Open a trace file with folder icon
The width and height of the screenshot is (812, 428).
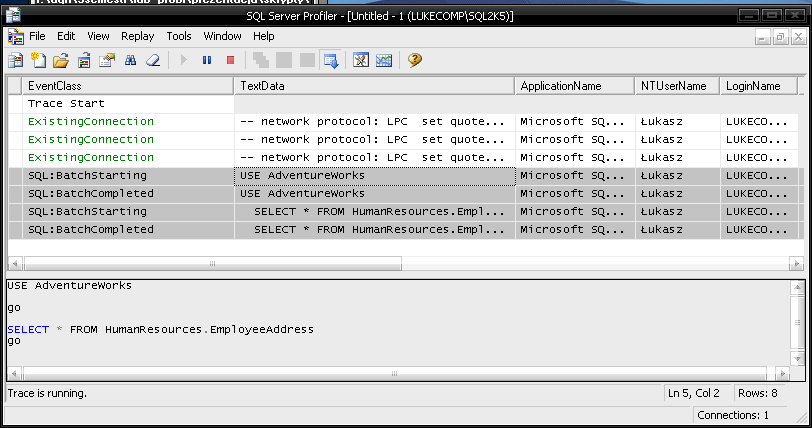[x=61, y=60]
